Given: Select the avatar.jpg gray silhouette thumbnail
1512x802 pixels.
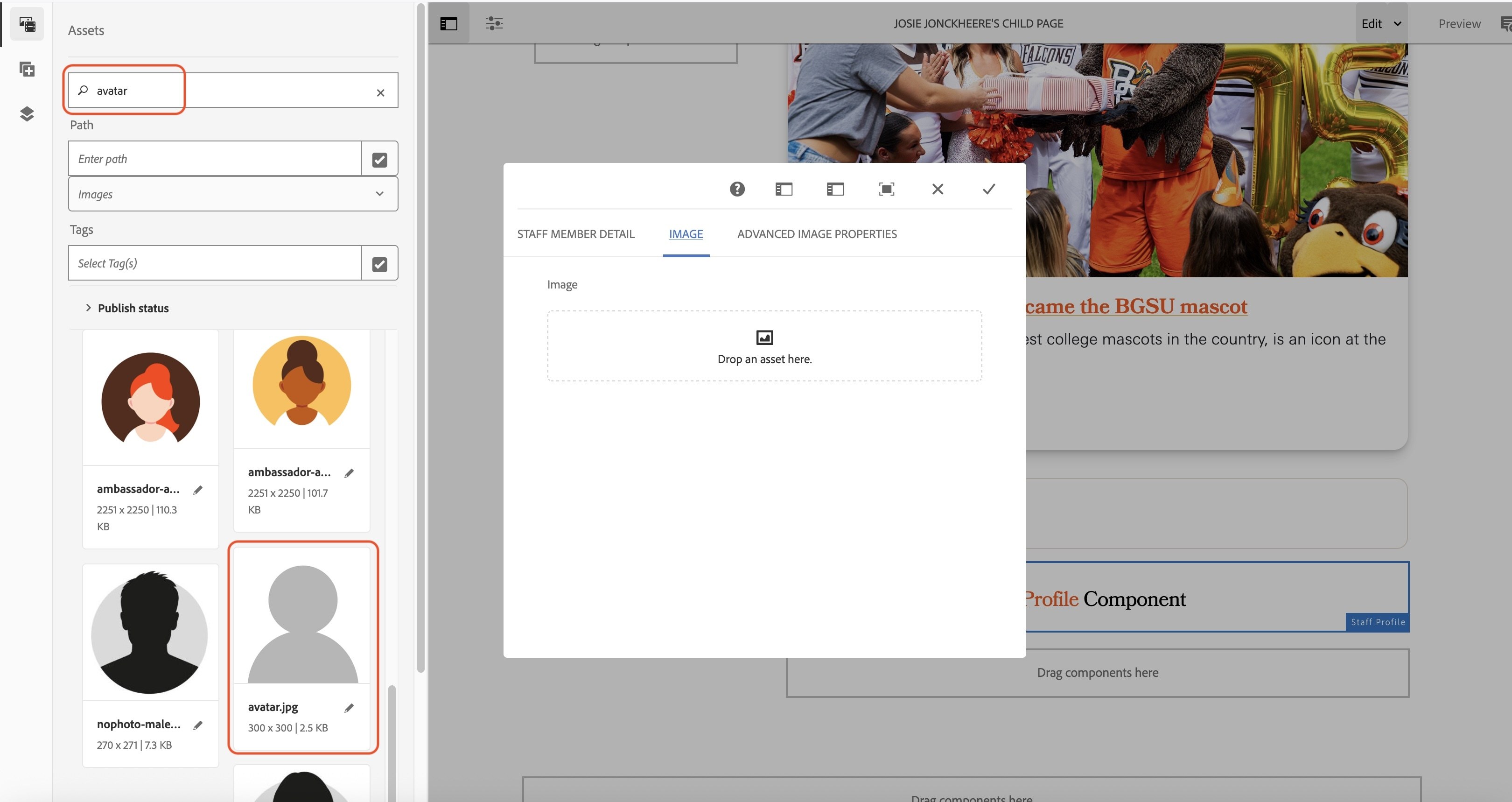Looking at the screenshot, I should [x=302, y=616].
